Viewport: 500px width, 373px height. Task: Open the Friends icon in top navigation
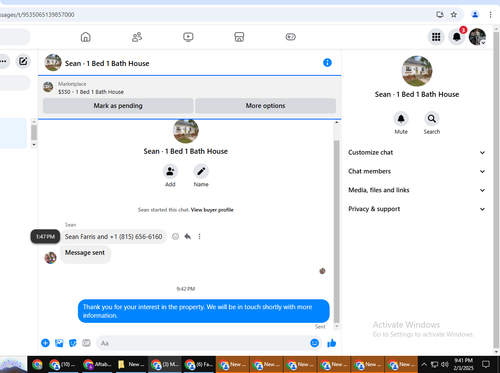pos(137,37)
